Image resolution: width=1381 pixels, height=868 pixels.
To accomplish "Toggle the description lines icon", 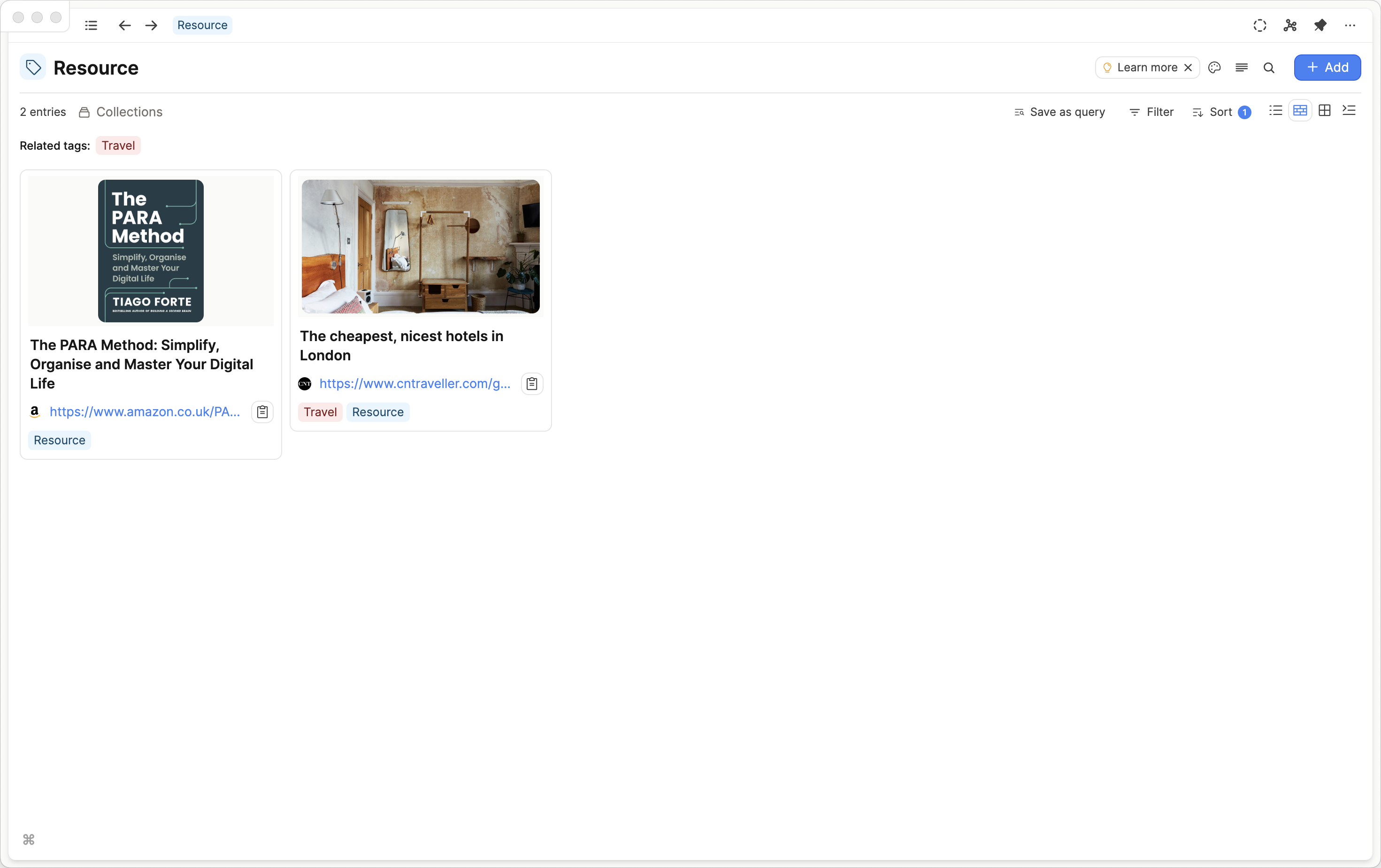I will pyautogui.click(x=1241, y=68).
